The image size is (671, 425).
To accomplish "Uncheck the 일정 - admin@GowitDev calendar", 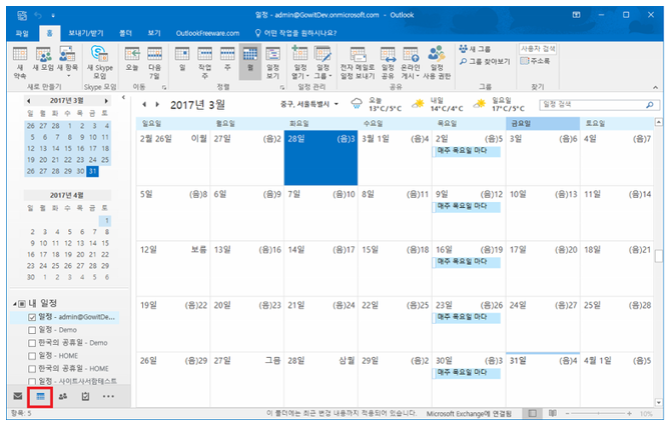I will pos(32,316).
